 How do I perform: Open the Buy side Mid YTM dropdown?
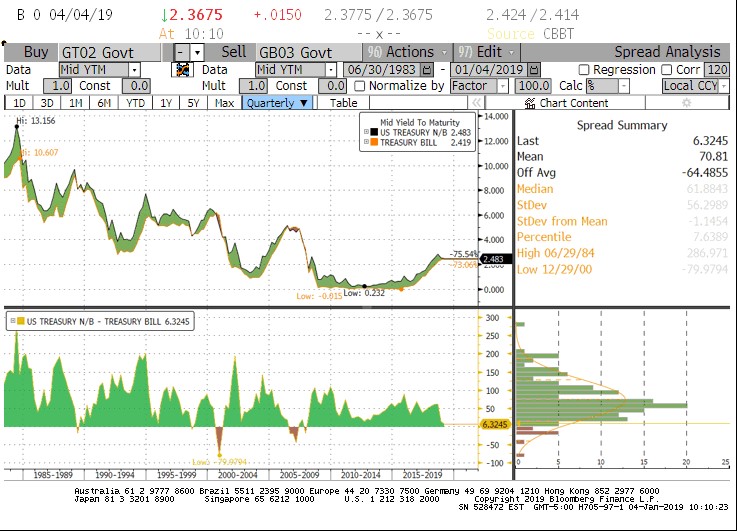pyautogui.click(x=98, y=70)
